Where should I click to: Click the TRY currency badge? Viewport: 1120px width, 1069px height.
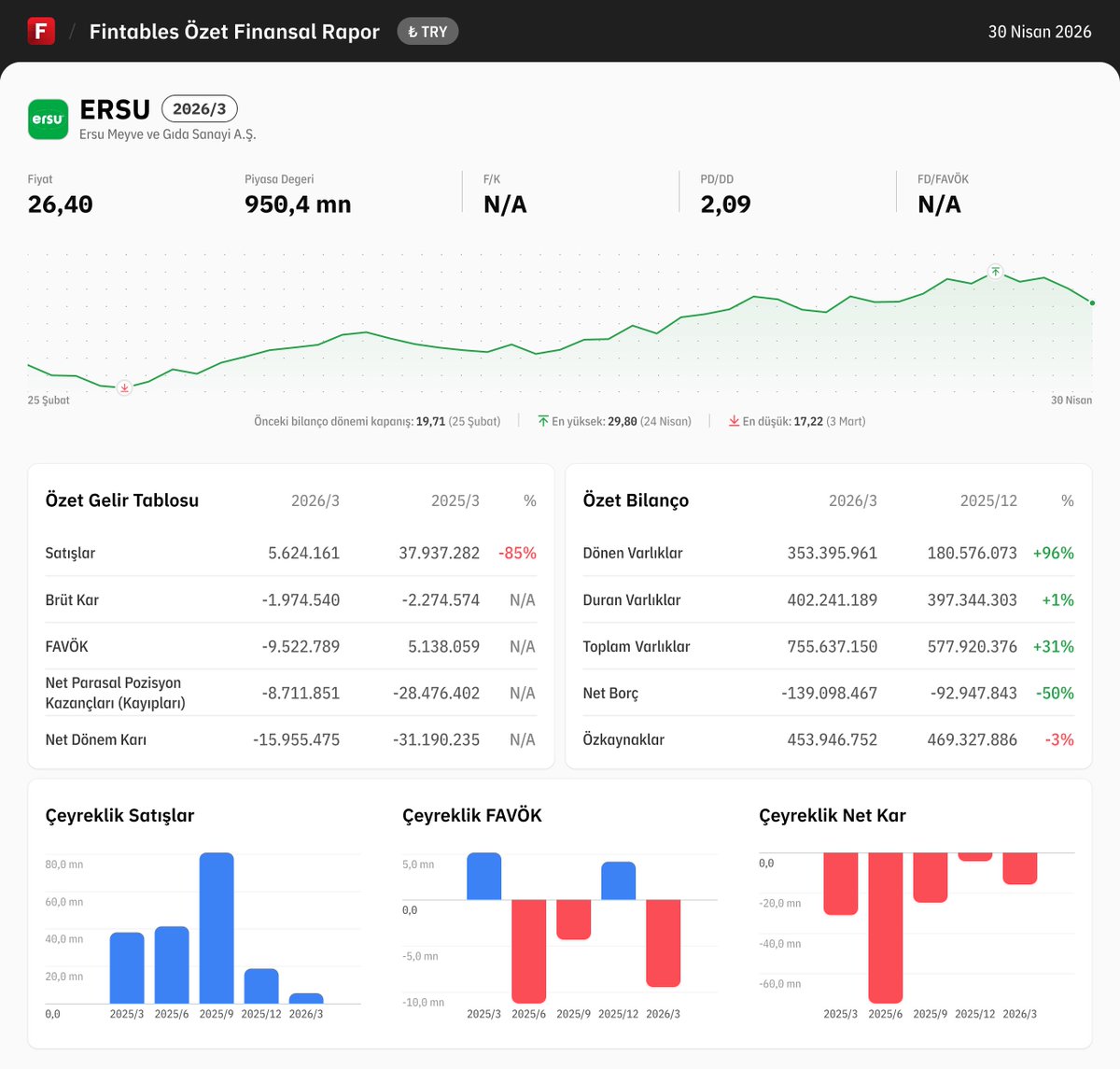point(427,32)
